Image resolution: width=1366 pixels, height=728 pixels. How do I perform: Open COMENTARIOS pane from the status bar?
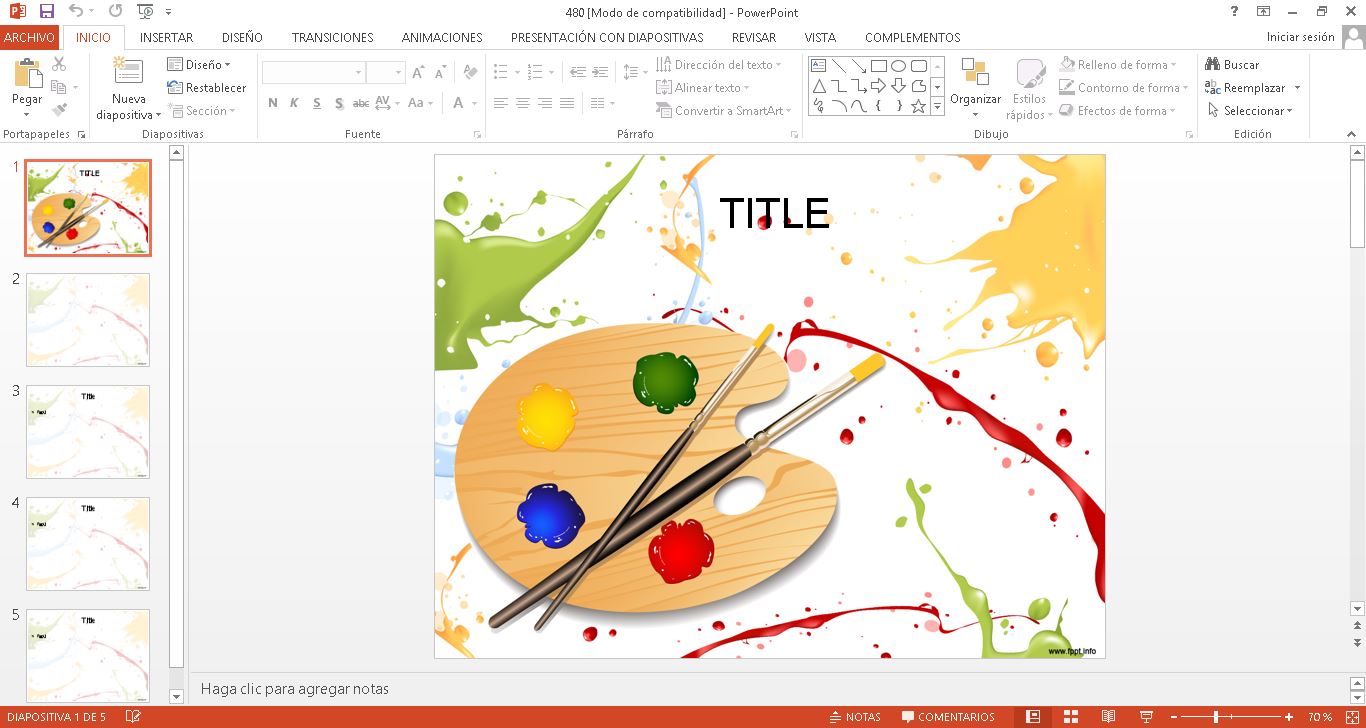coord(948,717)
